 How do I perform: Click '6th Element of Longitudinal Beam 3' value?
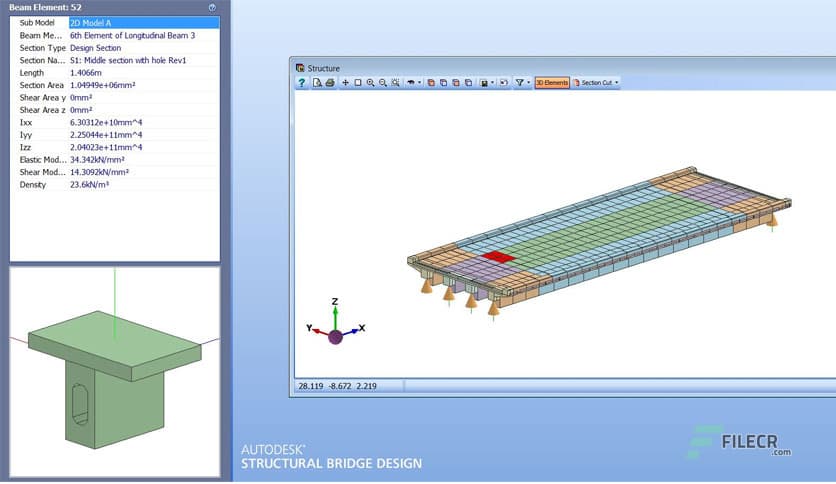(132, 35)
